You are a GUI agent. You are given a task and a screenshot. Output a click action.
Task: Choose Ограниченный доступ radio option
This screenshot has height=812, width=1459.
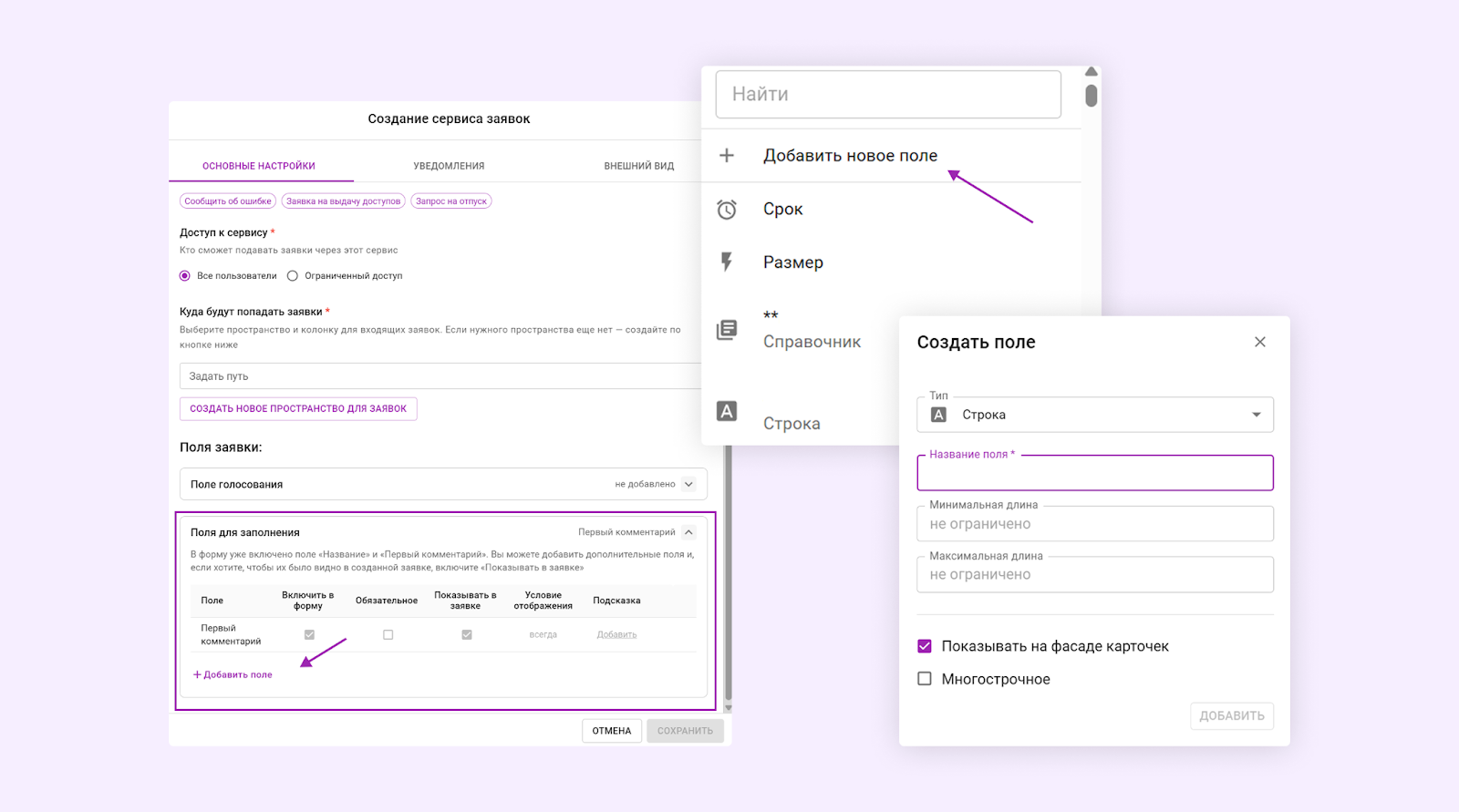pyautogui.click(x=293, y=276)
